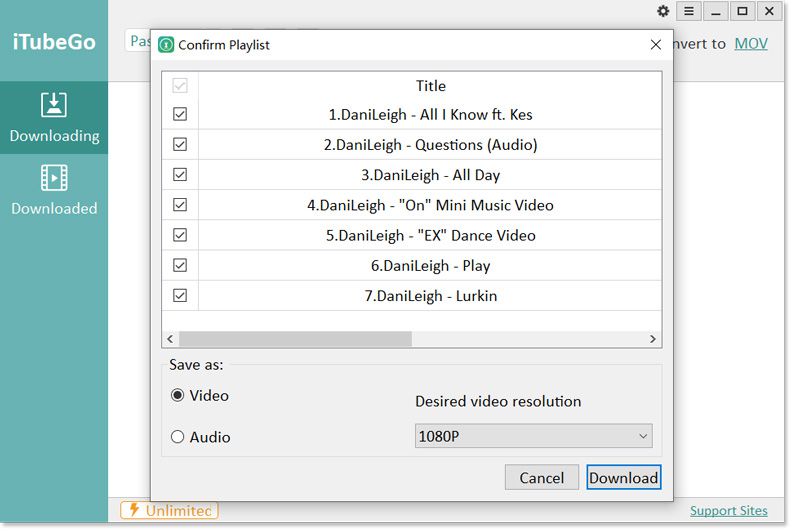The image size is (800, 531).
Task: Open the MOV convert format link
Action: coord(751,44)
